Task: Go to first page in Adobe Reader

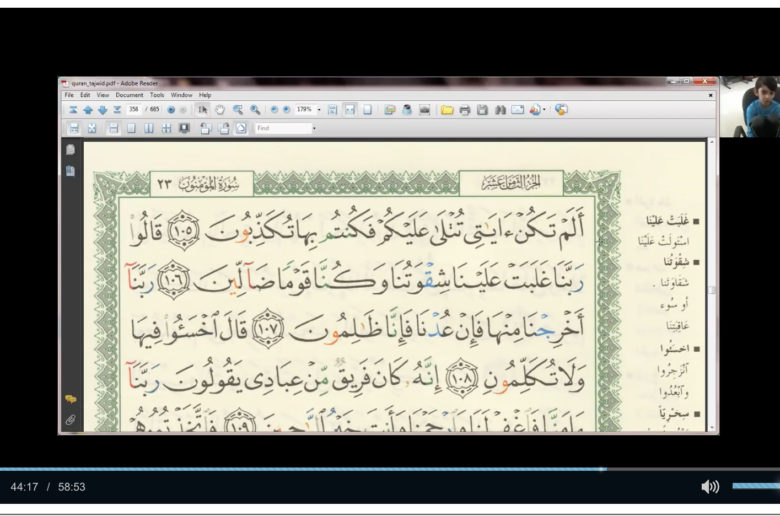Action: pyautogui.click(x=73, y=110)
